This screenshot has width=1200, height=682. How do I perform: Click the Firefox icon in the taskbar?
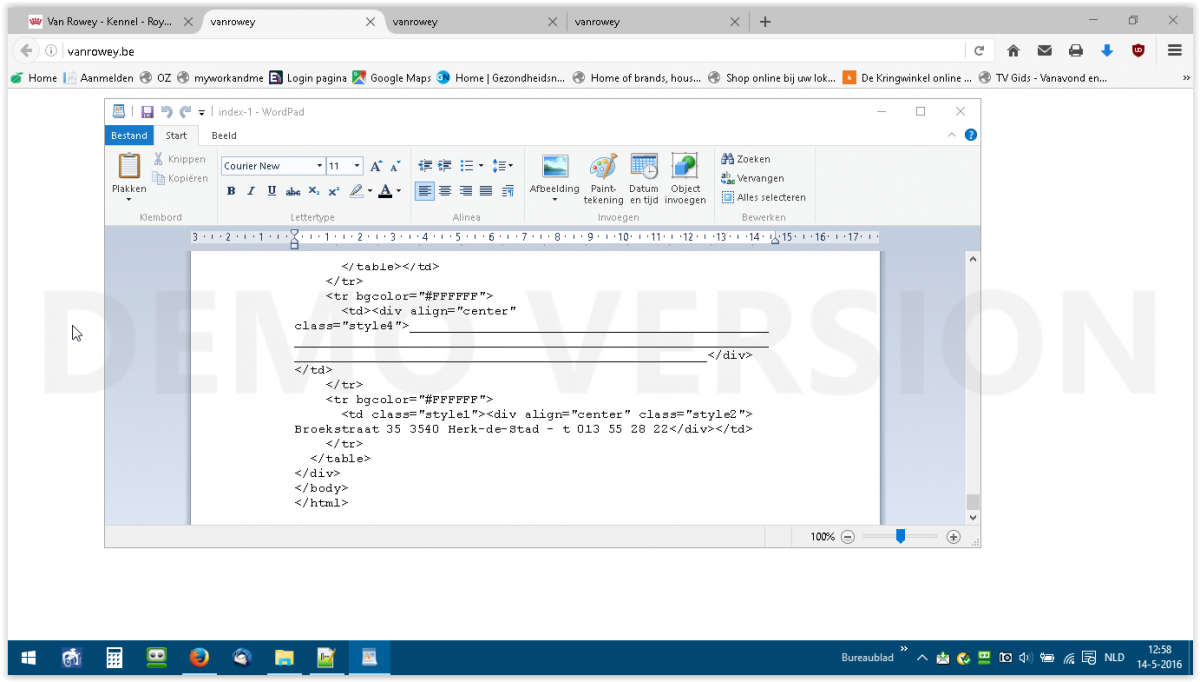coord(199,658)
